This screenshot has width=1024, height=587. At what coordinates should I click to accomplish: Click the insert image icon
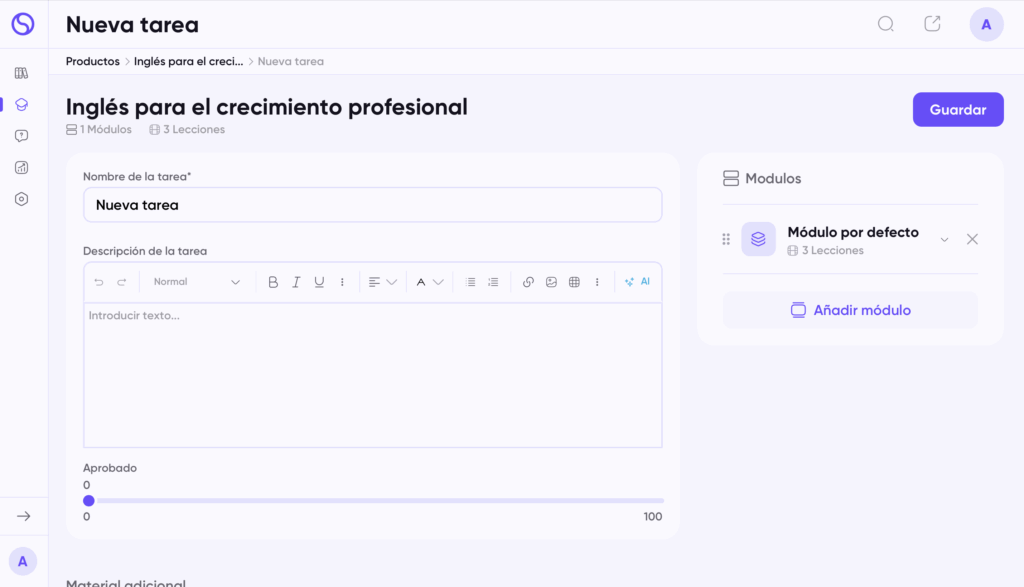[x=551, y=282]
